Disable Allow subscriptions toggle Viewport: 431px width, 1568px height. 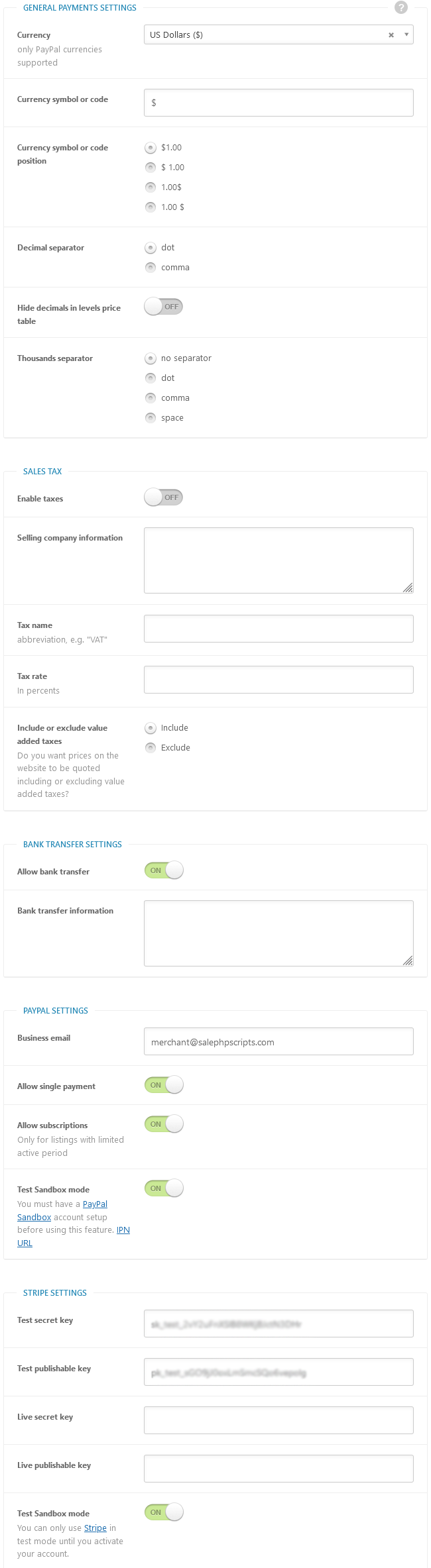point(164,1124)
